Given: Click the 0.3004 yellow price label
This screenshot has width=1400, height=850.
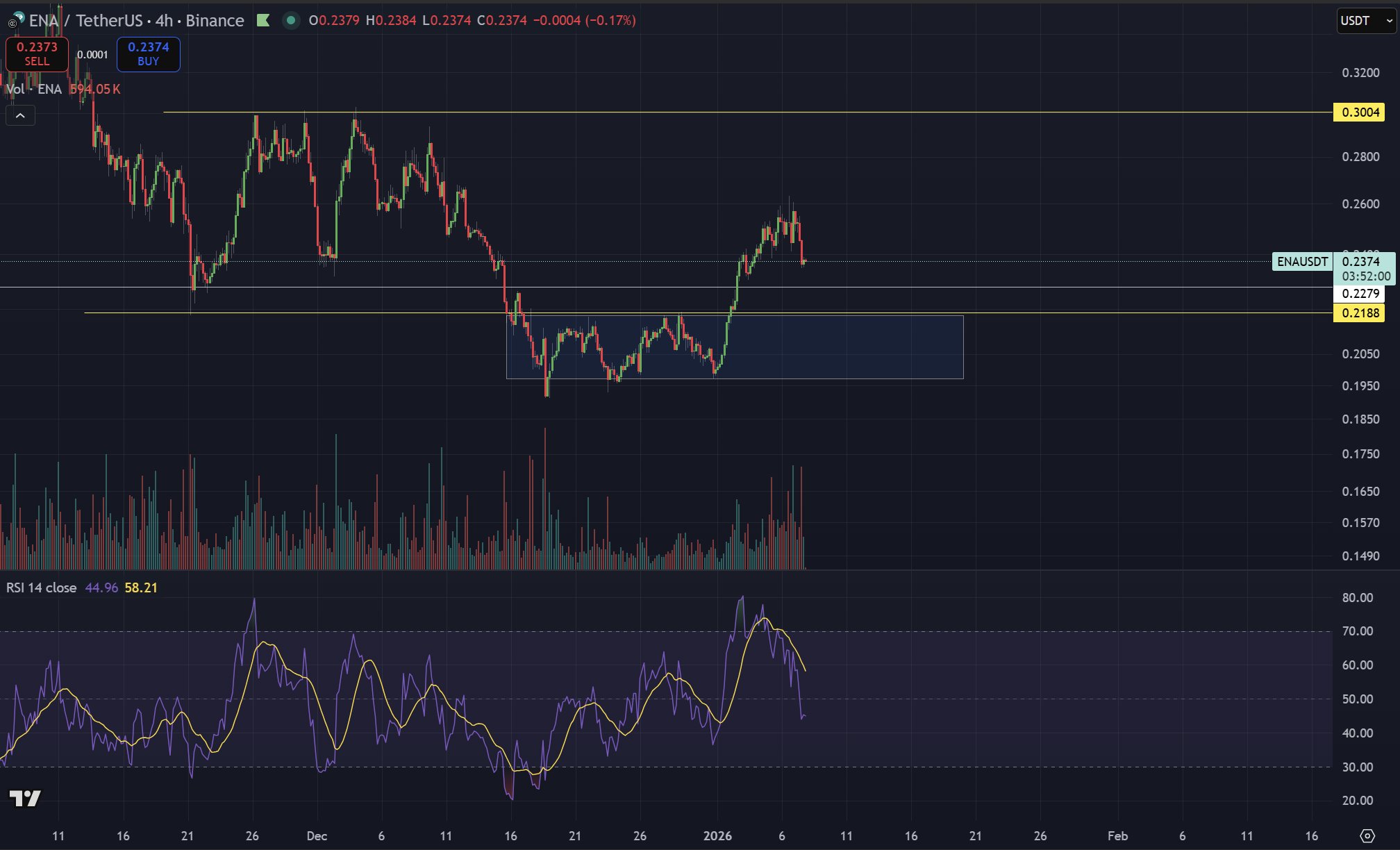Looking at the screenshot, I should pyautogui.click(x=1359, y=112).
